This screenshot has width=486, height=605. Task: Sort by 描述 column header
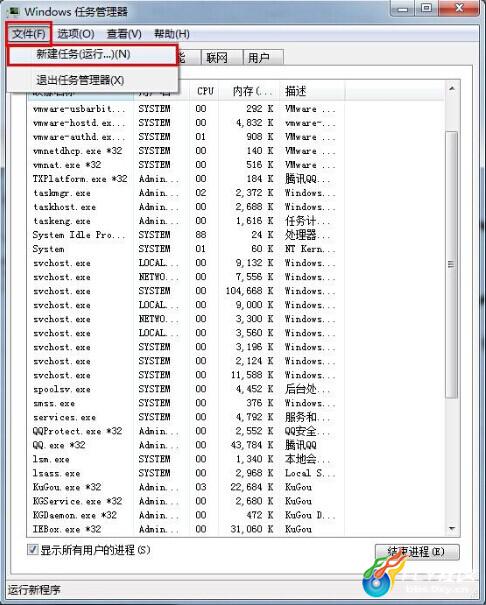pos(312,91)
